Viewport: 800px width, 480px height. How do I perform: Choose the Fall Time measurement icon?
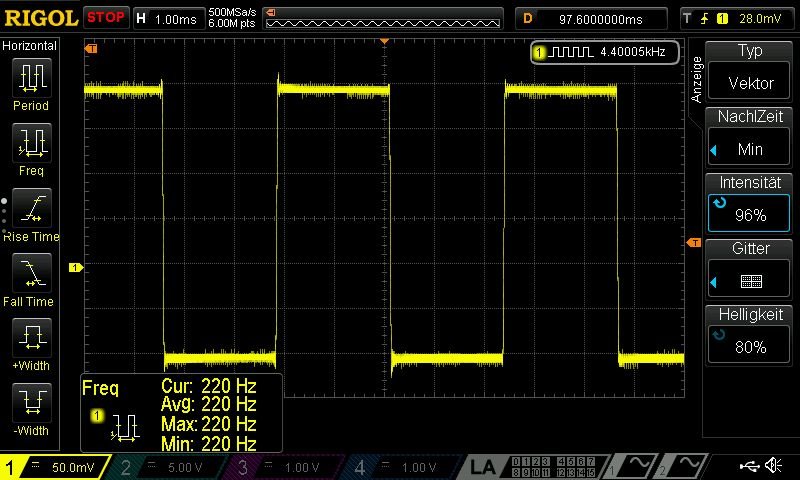[x=32, y=273]
